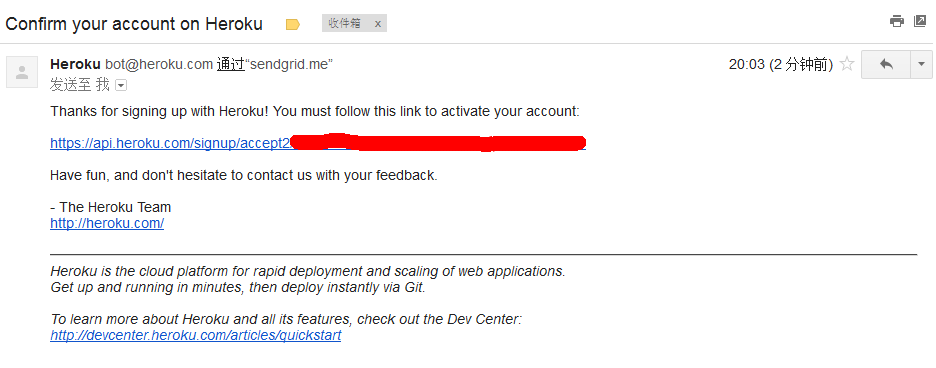This screenshot has width=936, height=368.
Task: Click the underlined 通过 link
Action: 231,65
